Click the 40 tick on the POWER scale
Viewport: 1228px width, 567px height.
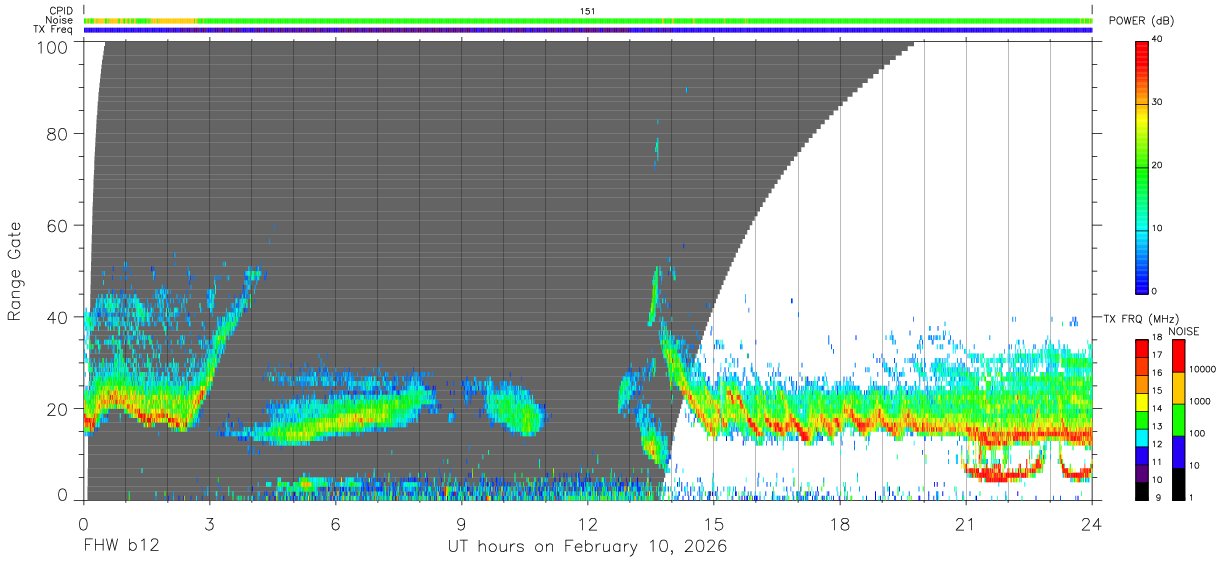[x=1159, y=40]
